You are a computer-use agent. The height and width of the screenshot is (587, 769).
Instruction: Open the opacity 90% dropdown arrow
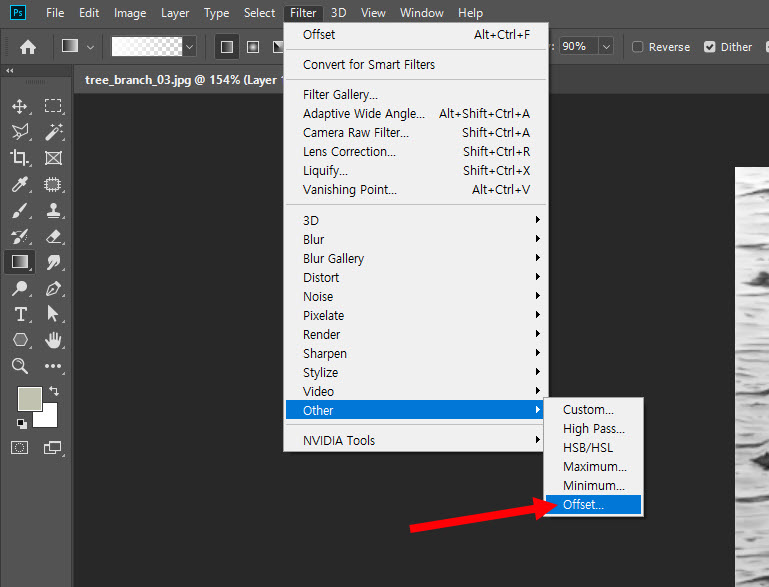pyautogui.click(x=607, y=47)
